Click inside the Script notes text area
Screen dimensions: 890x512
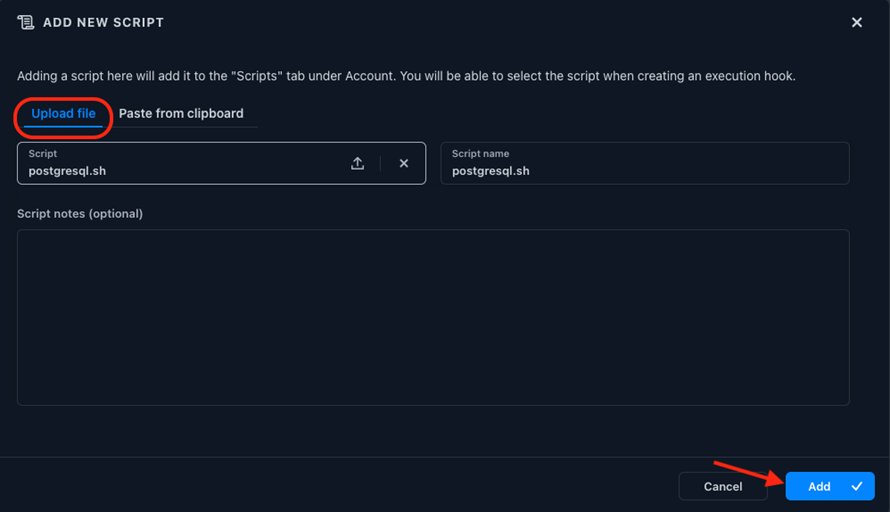(433, 317)
